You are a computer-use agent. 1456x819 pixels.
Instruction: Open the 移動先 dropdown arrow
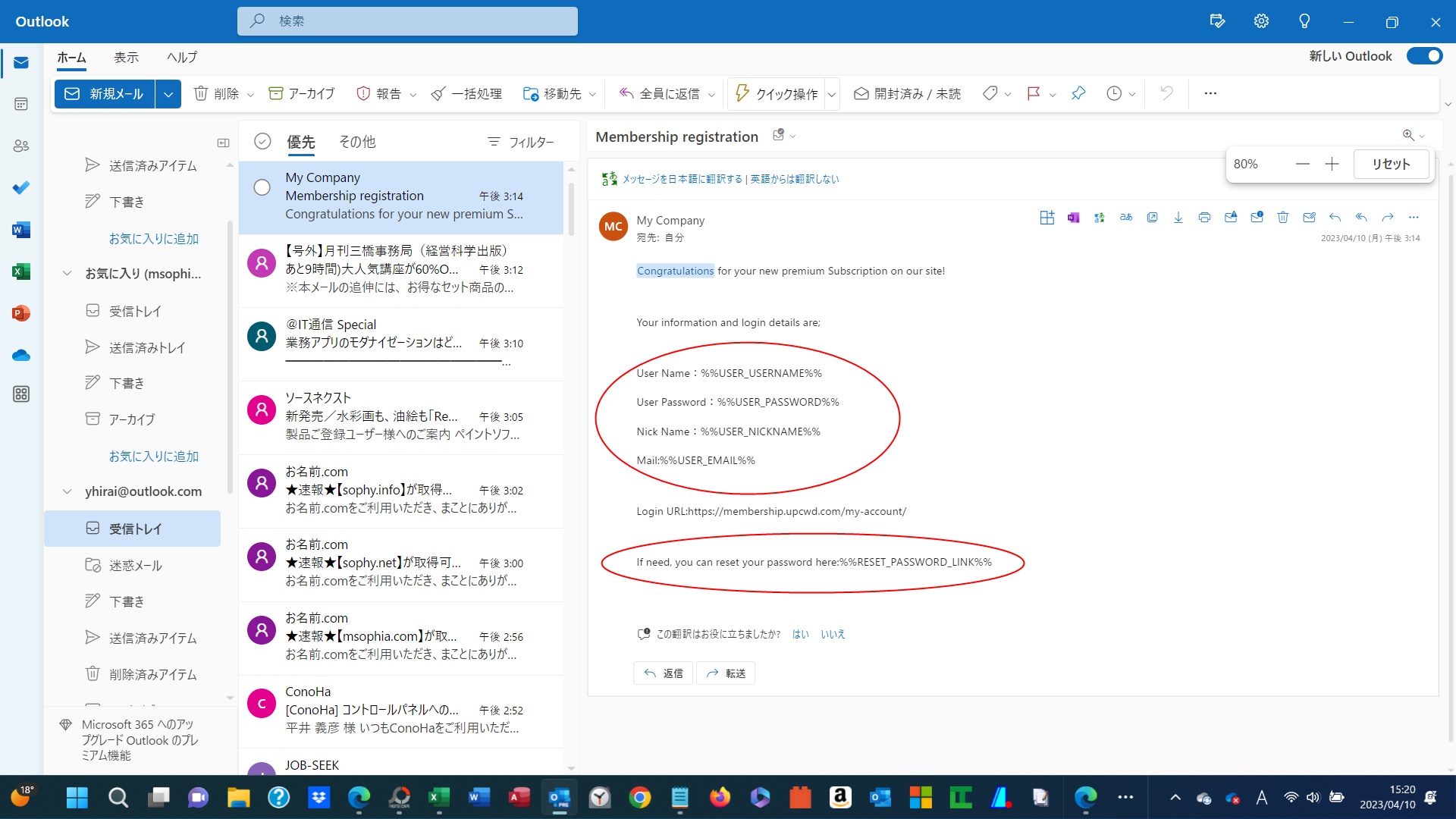tap(592, 95)
